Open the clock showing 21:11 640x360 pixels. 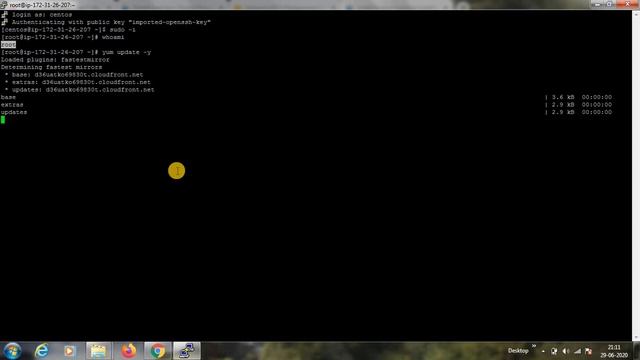[613, 351]
